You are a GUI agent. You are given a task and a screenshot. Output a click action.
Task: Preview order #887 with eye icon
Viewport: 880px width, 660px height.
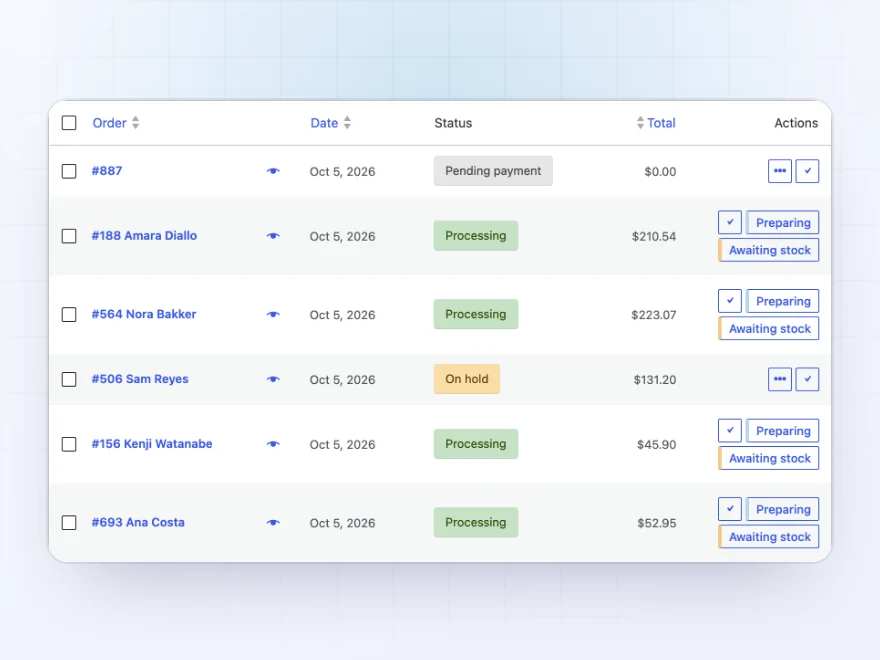(x=273, y=171)
